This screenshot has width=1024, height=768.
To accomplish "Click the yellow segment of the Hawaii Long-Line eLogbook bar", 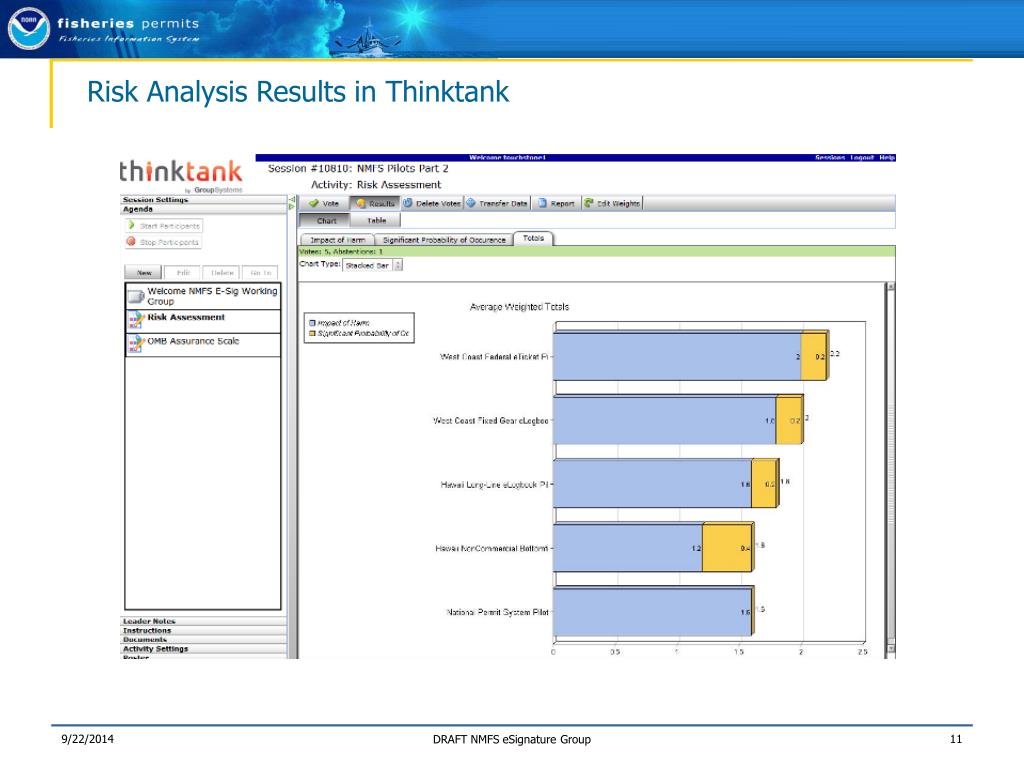I will (x=764, y=484).
